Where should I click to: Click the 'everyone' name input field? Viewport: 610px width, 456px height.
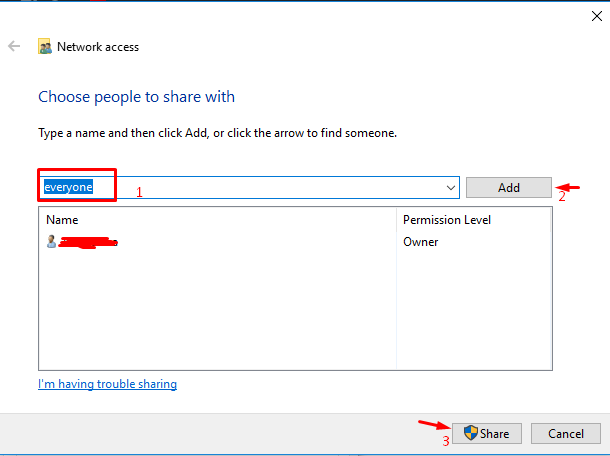[249, 188]
